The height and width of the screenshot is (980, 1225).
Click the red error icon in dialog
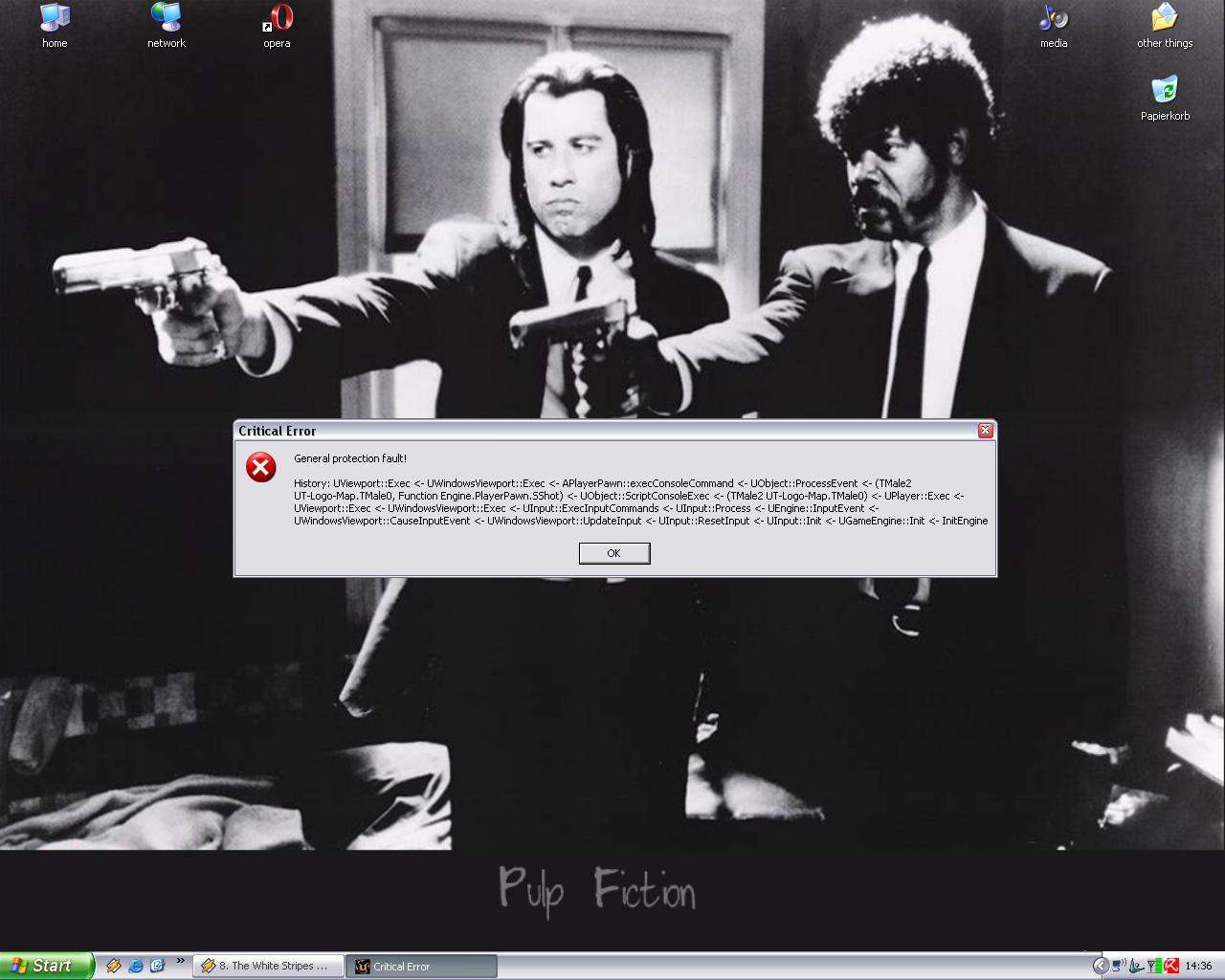tap(260, 467)
